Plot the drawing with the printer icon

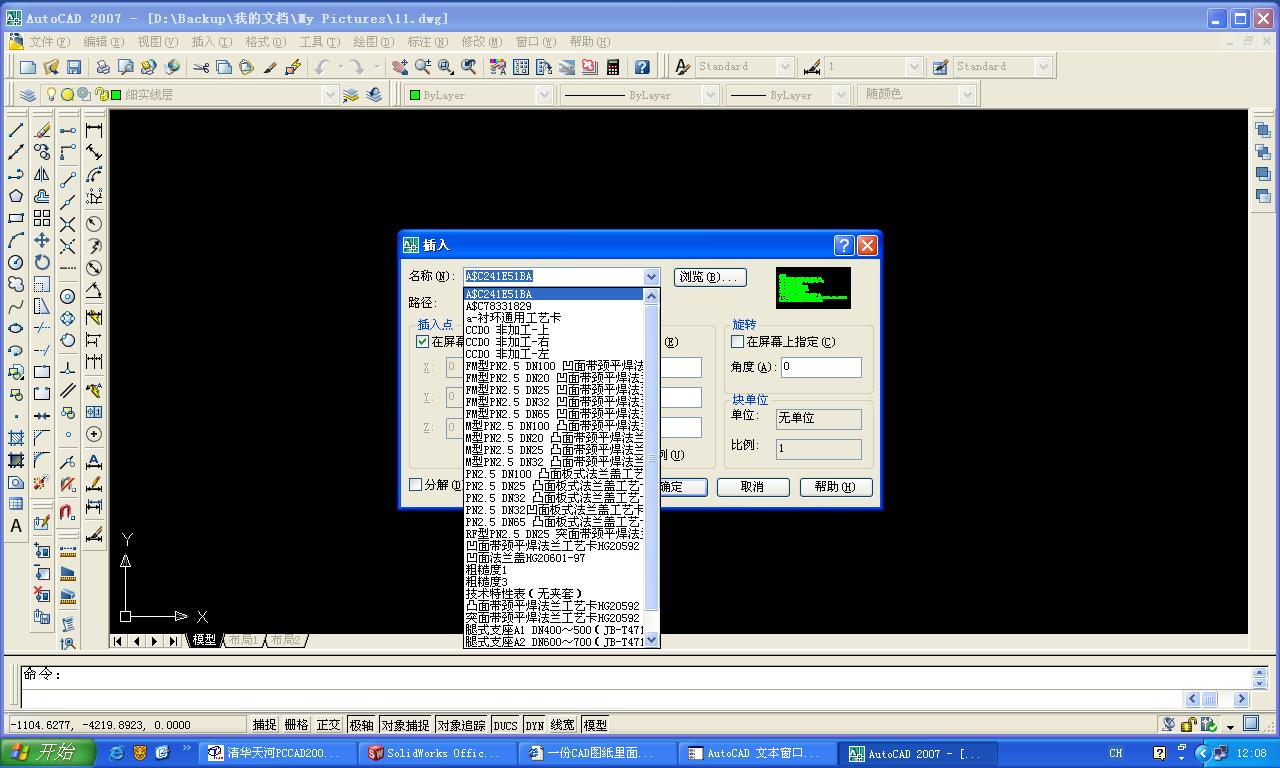coord(103,67)
